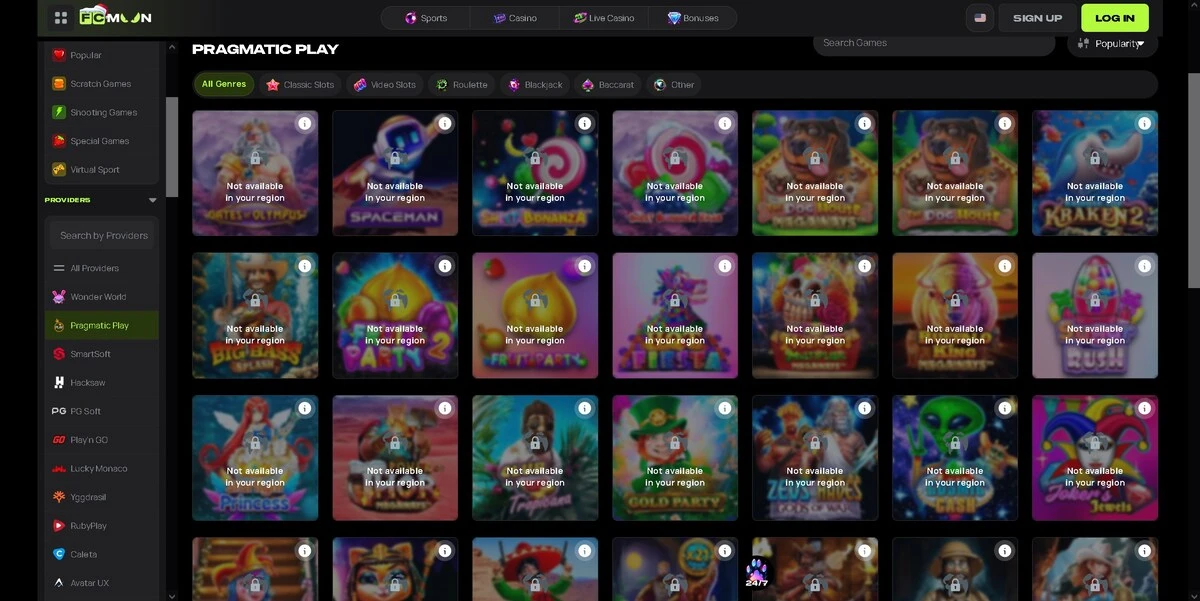Viewport: 1200px width, 601px height.
Task: Open the language flag selector
Action: click(x=980, y=18)
